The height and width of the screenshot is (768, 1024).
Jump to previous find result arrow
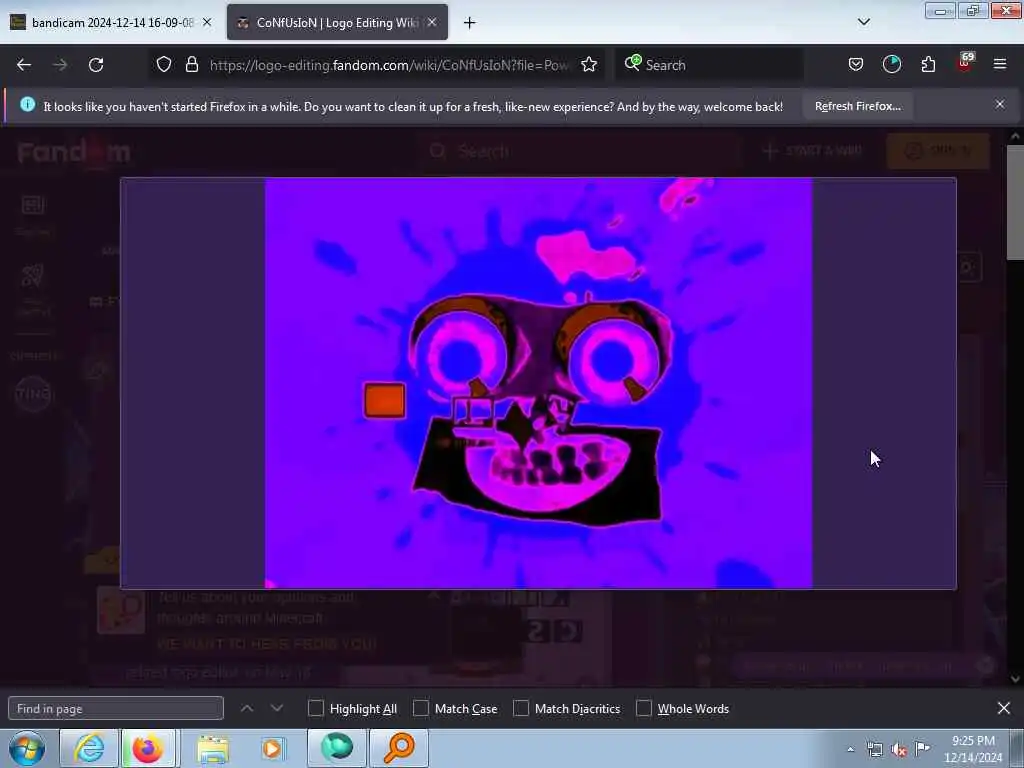(247, 708)
